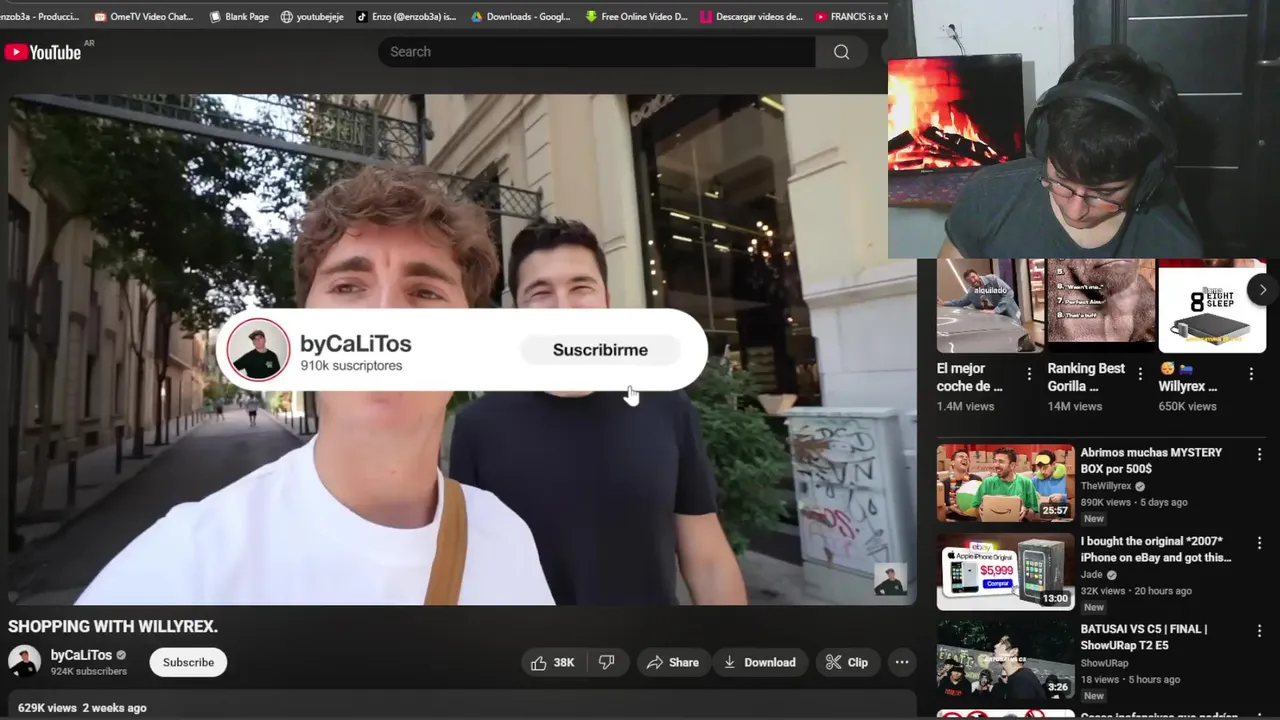
Task: Show next shorts with the right arrow
Action: click(x=1263, y=290)
